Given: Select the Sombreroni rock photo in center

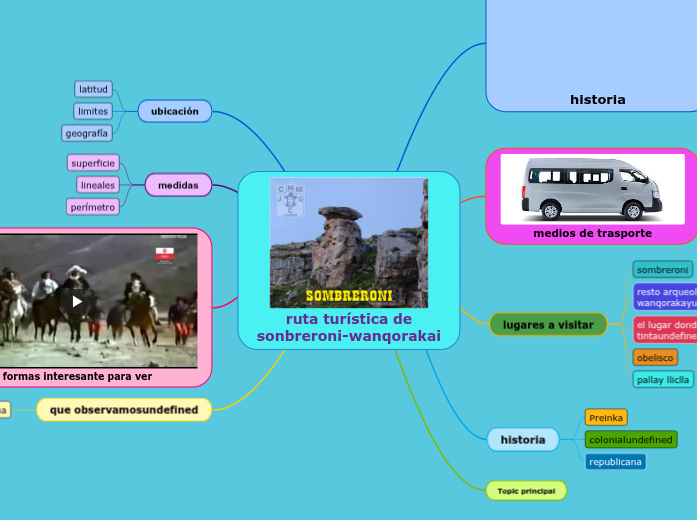Looking at the screenshot, I should coord(348,243).
